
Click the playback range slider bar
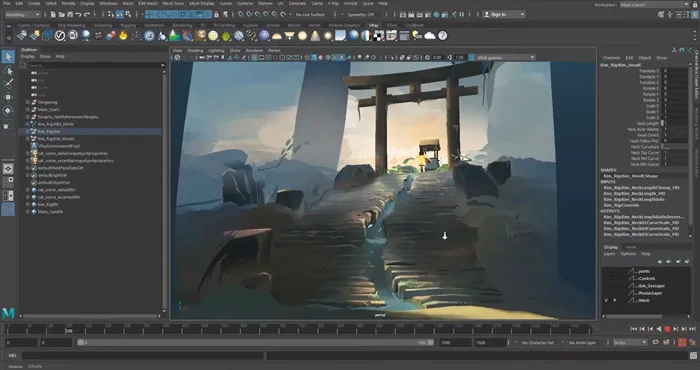point(255,342)
